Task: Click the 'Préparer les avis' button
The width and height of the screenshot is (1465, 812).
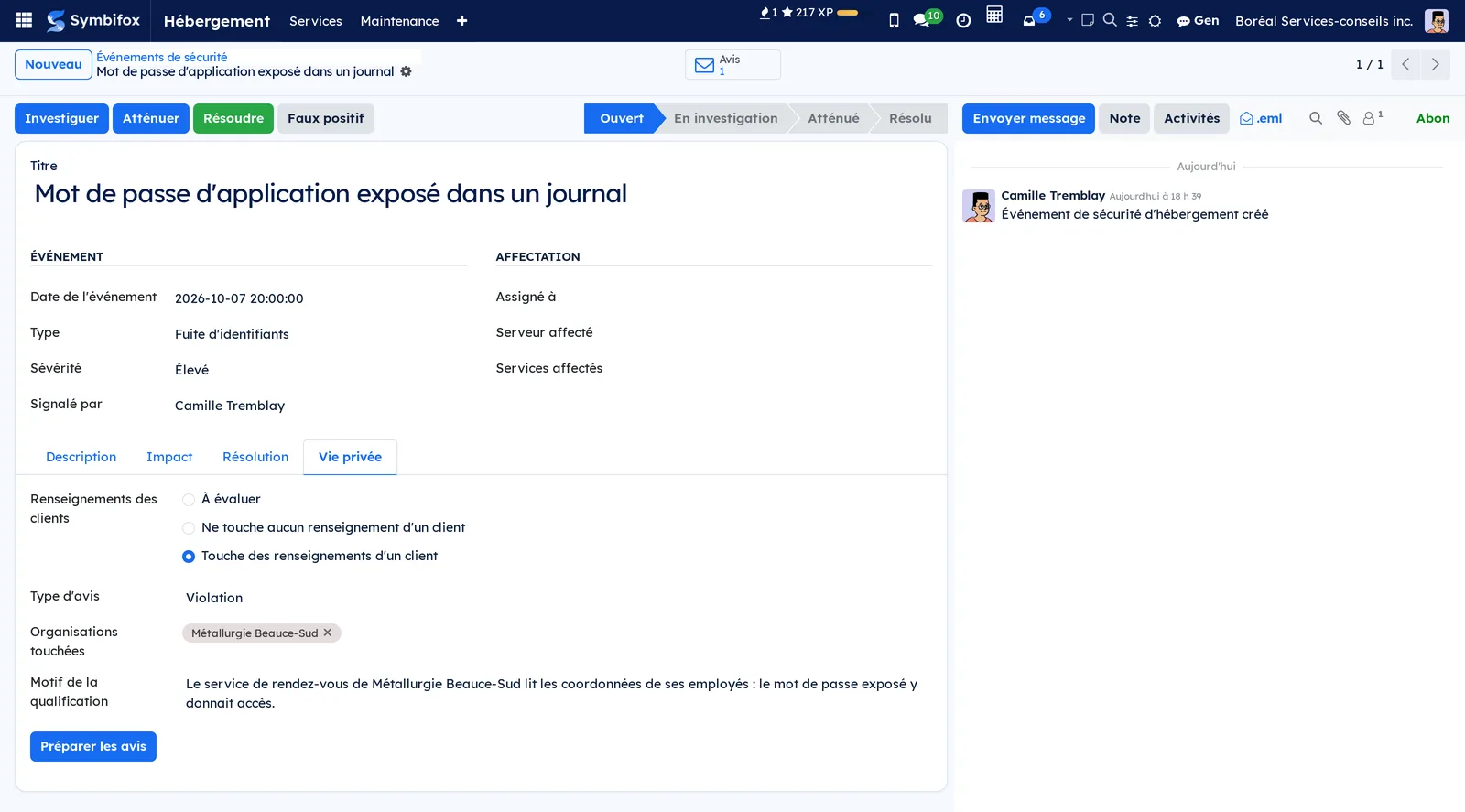Action: [x=93, y=746]
